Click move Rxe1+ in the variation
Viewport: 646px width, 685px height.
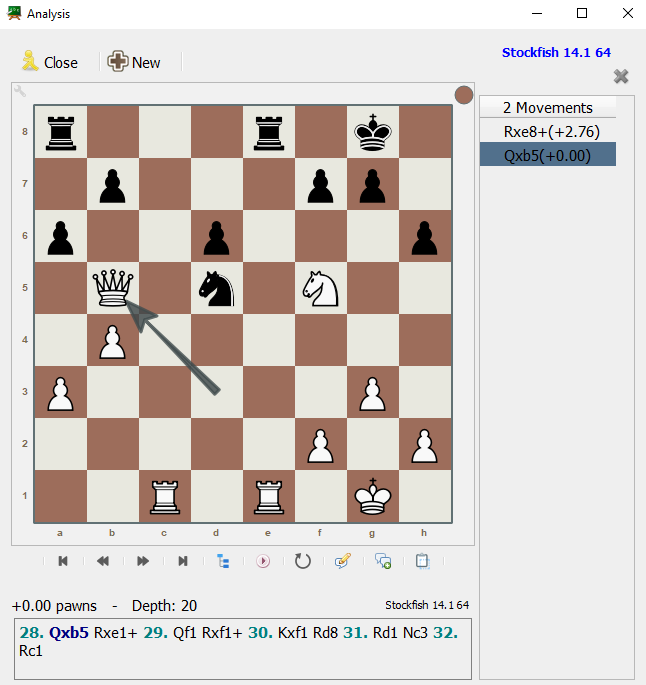click(x=116, y=633)
